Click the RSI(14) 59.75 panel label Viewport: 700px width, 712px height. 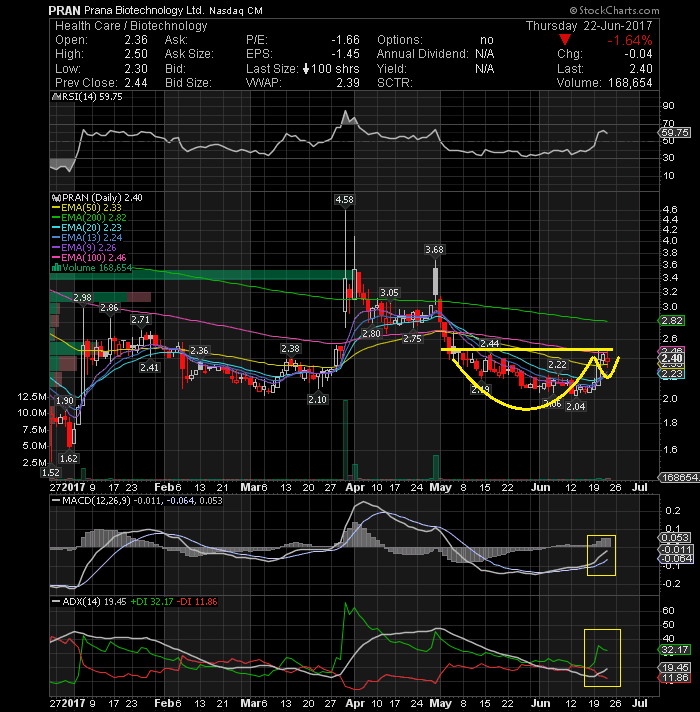pyautogui.click(x=91, y=97)
